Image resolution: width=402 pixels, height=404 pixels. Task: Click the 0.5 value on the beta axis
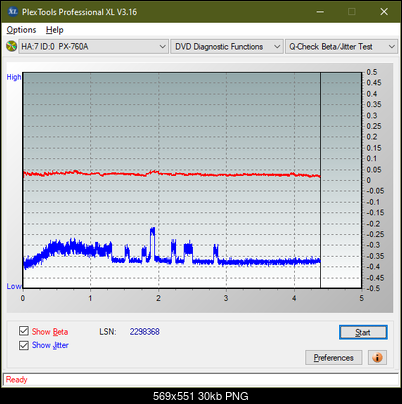[372, 72]
